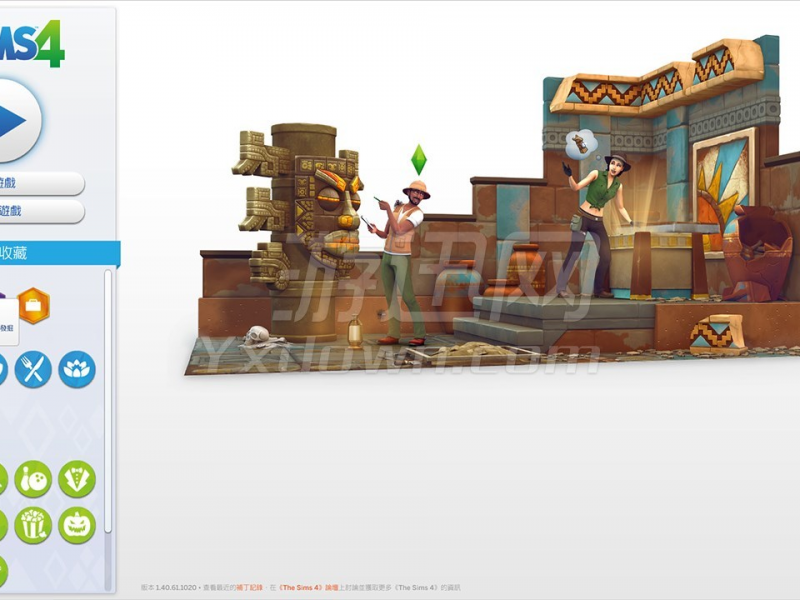Click the scrollbar in the packs panel
This screenshot has height=600, width=800.
pyautogui.click(x=108, y=401)
